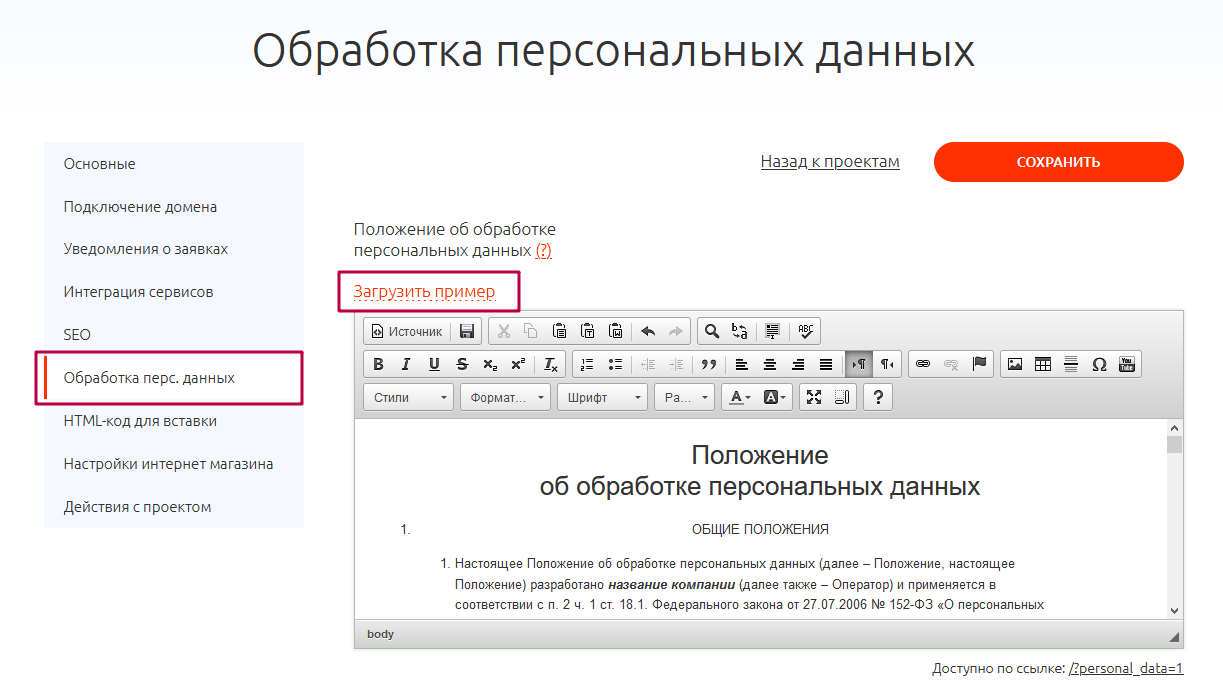Screen dimensions: 1223x699
Task: Toggle superscript formatting
Action: click(x=518, y=364)
